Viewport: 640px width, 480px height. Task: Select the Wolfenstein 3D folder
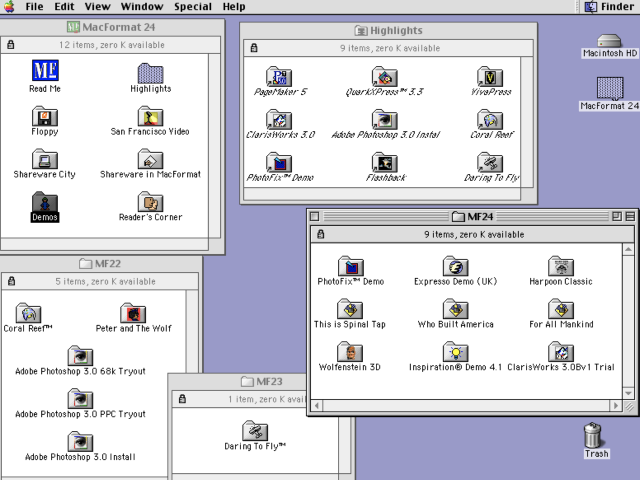[350, 351]
